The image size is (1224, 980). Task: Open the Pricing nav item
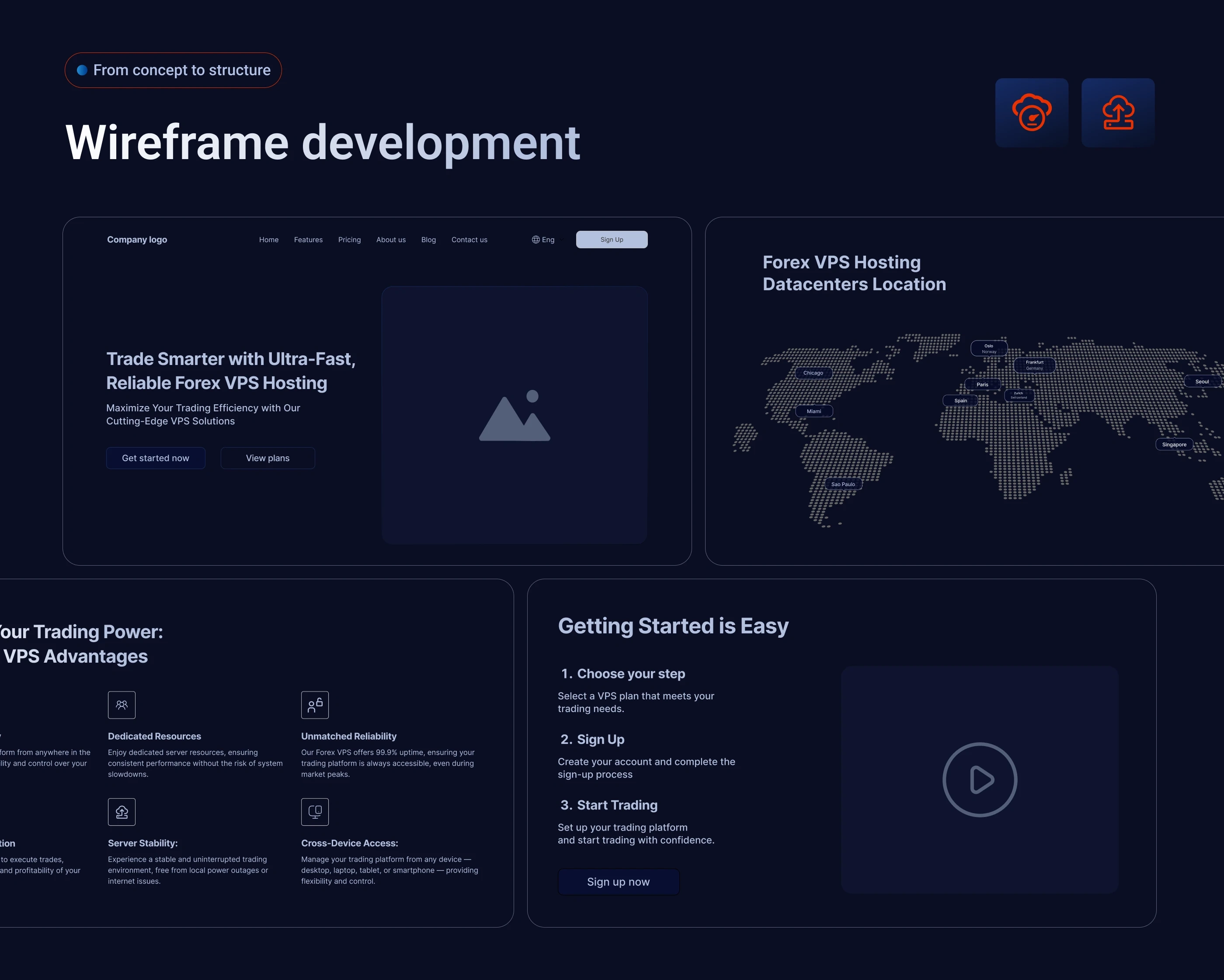click(x=349, y=240)
